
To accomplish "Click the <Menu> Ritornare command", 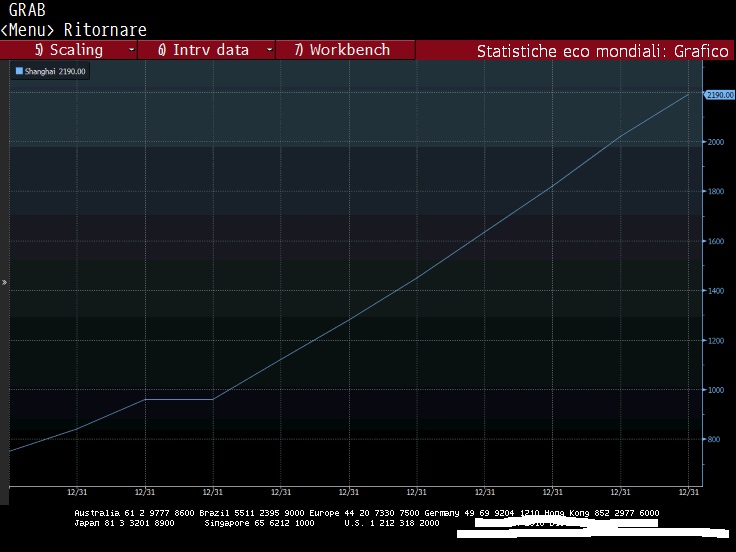I will (x=74, y=30).
